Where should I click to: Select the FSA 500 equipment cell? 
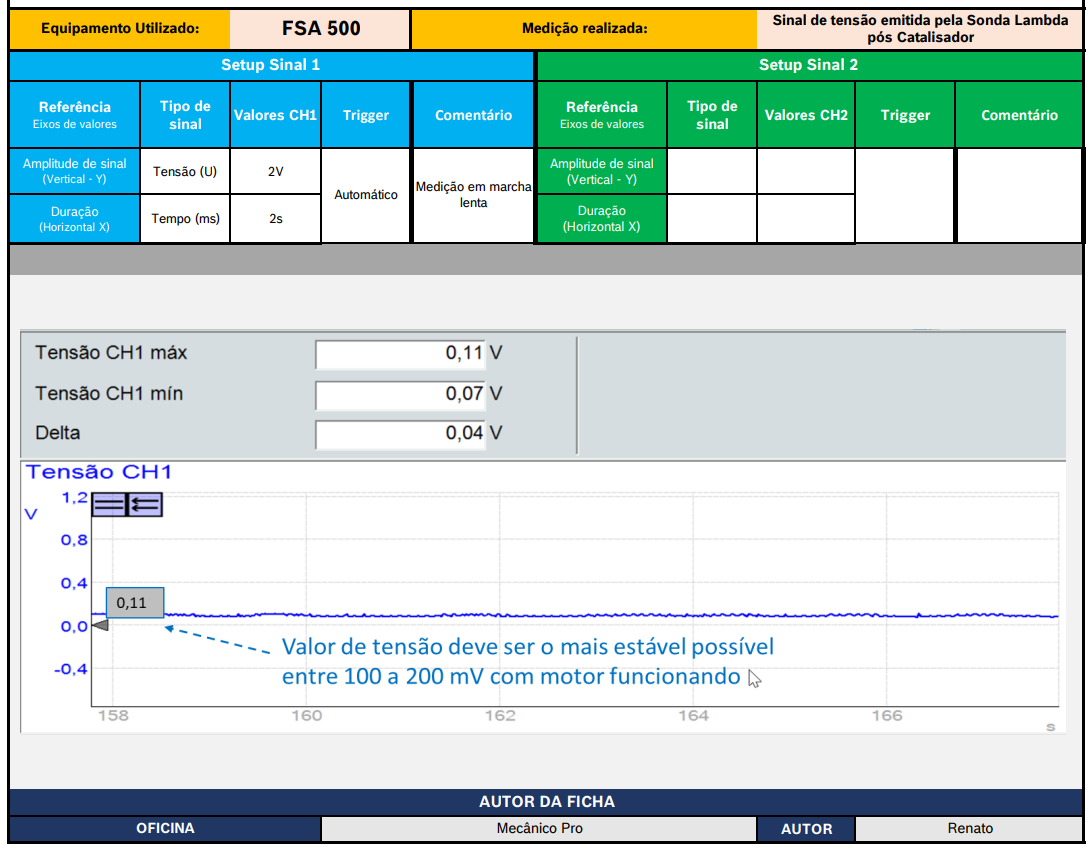[320, 29]
